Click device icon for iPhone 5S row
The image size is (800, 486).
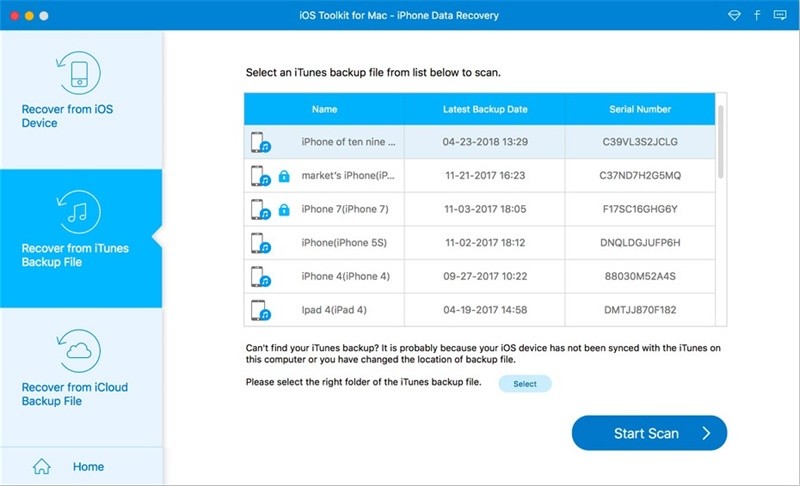coord(260,243)
